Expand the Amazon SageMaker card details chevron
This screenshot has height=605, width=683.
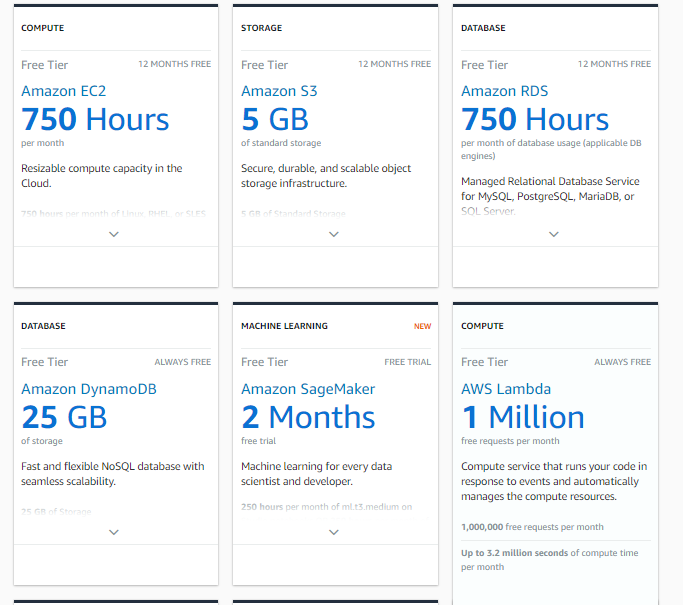[334, 532]
